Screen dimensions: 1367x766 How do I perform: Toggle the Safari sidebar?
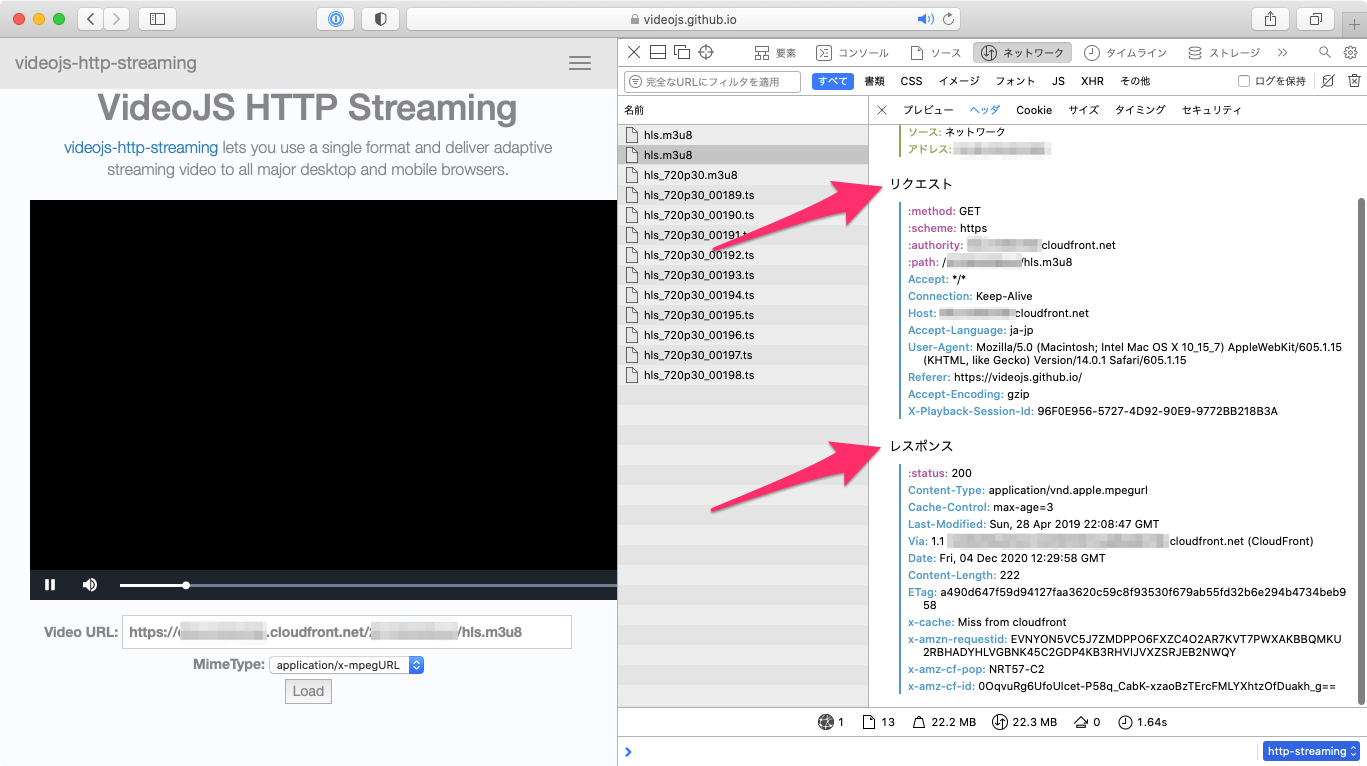pos(157,19)
